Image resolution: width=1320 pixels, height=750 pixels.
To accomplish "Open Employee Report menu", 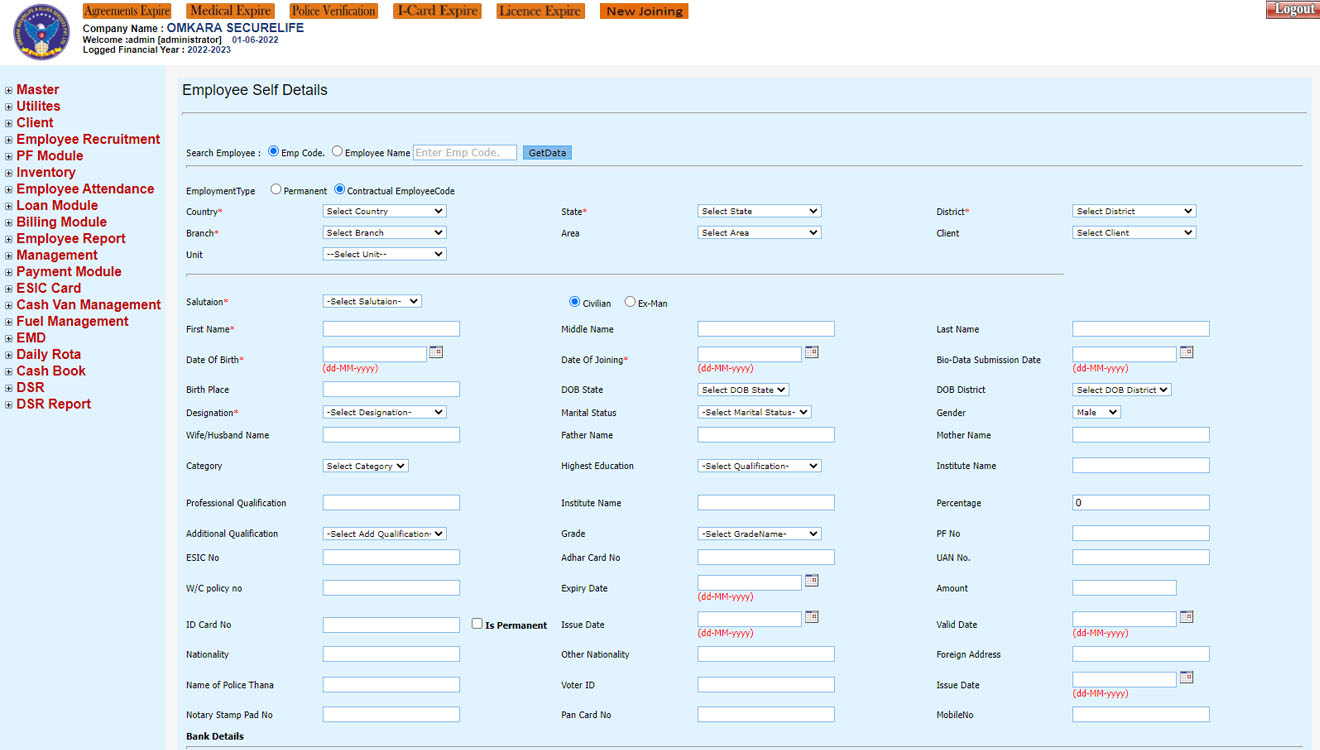I will point(71,239).
